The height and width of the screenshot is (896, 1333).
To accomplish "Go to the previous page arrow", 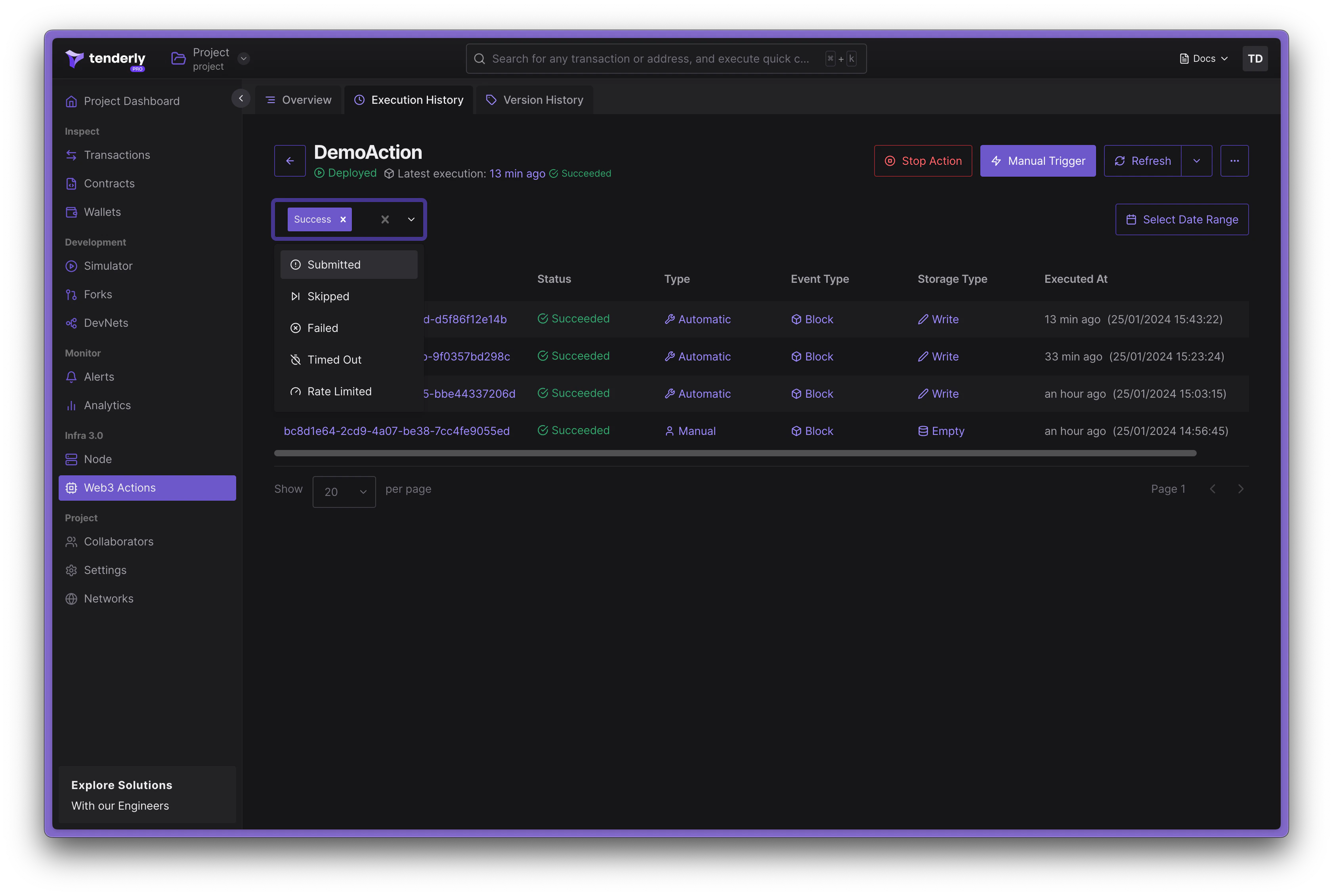I will (1213, 488).
